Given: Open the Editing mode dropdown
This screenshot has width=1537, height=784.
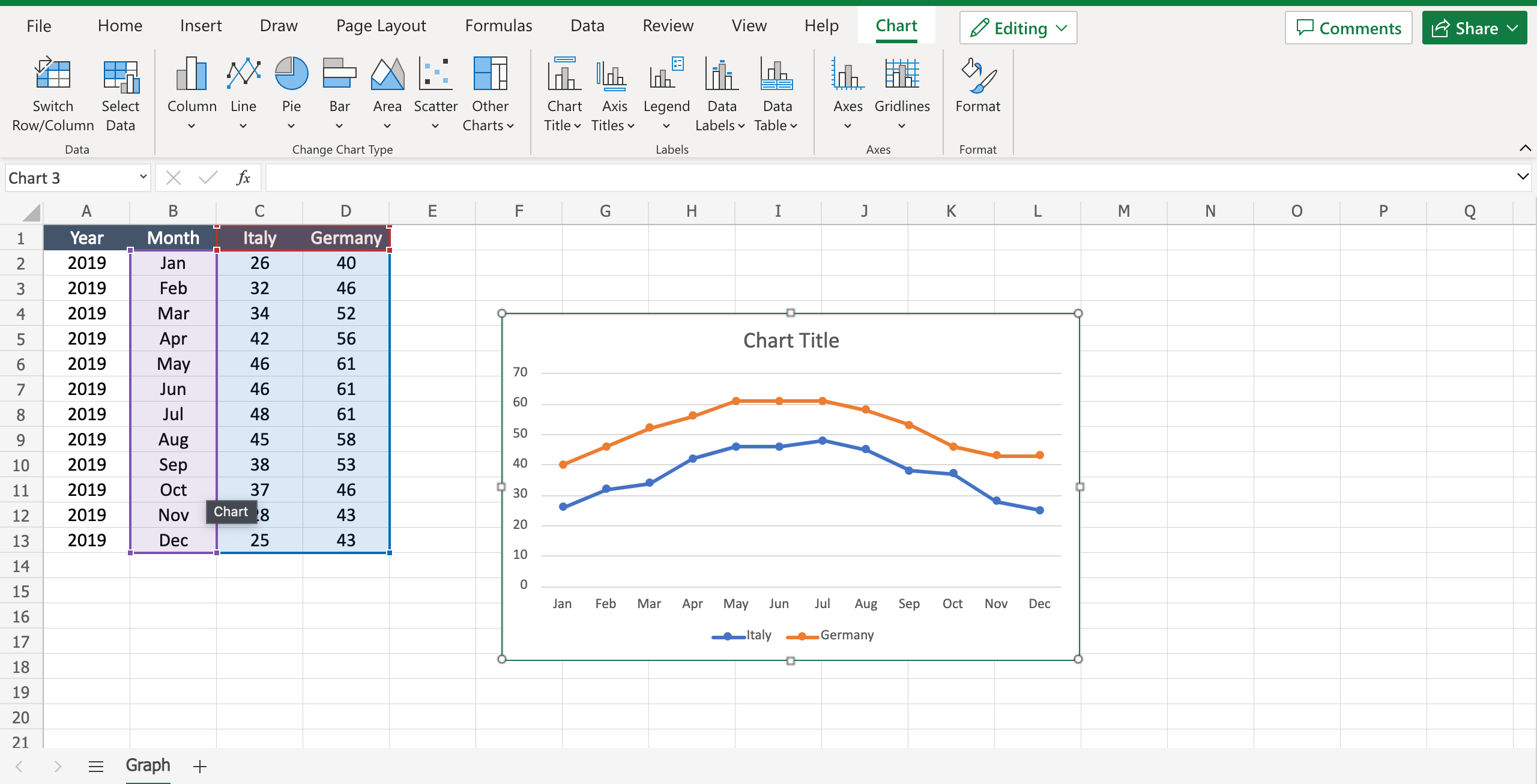Looking at the screenshot, I should tap(1018, 28).
